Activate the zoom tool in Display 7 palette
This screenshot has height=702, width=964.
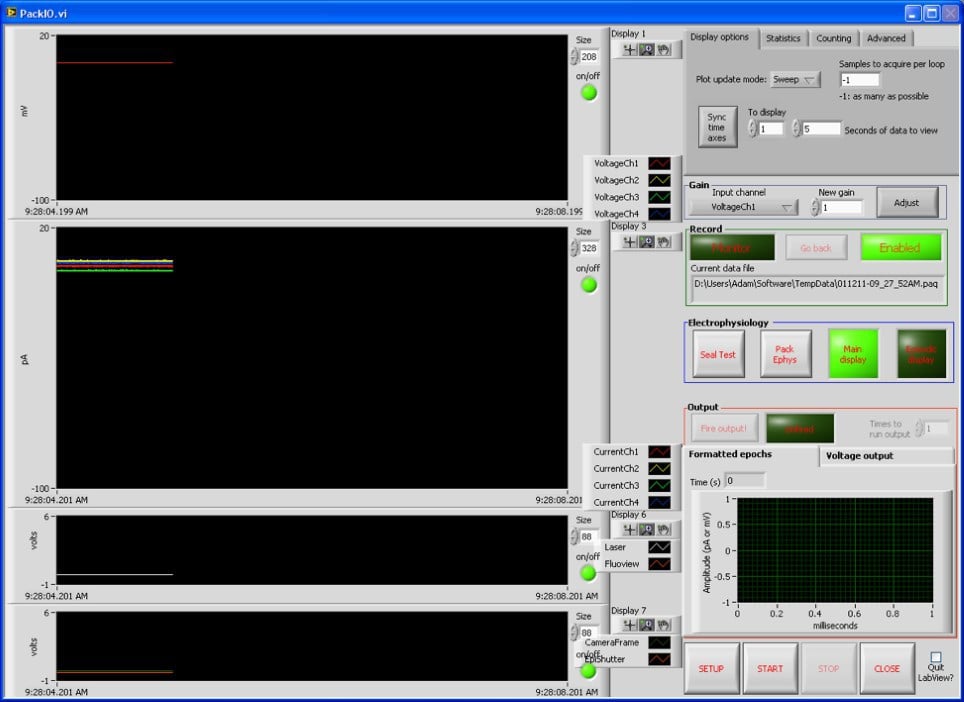[646, 625]
